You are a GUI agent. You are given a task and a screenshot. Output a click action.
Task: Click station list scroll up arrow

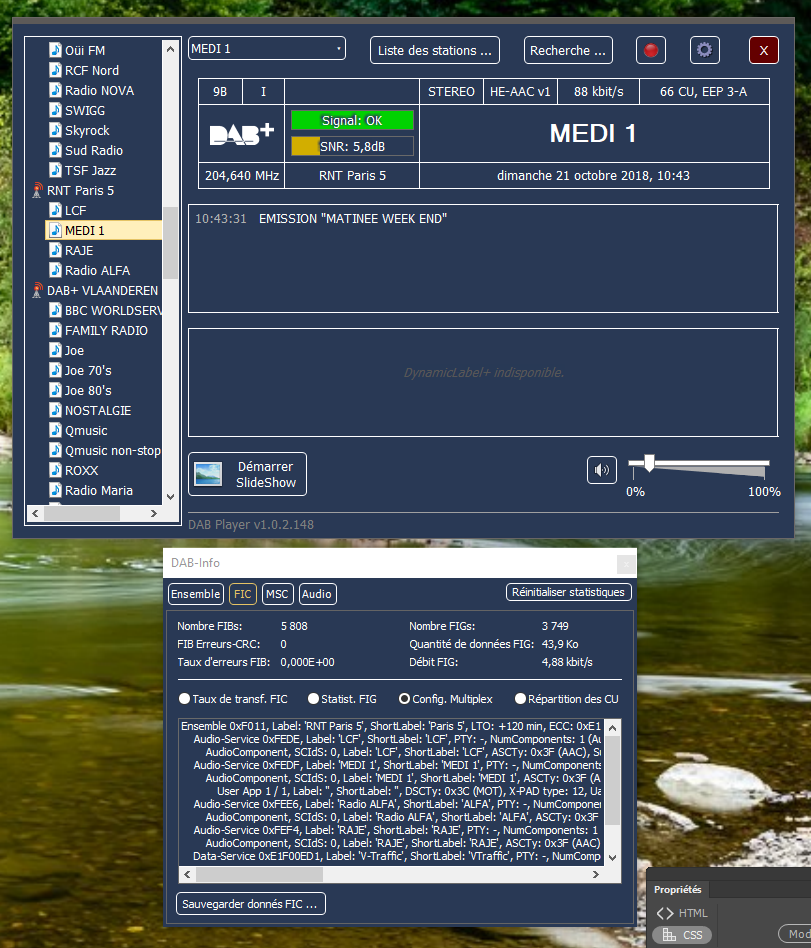pyautogui.click(x=170, y=48)
